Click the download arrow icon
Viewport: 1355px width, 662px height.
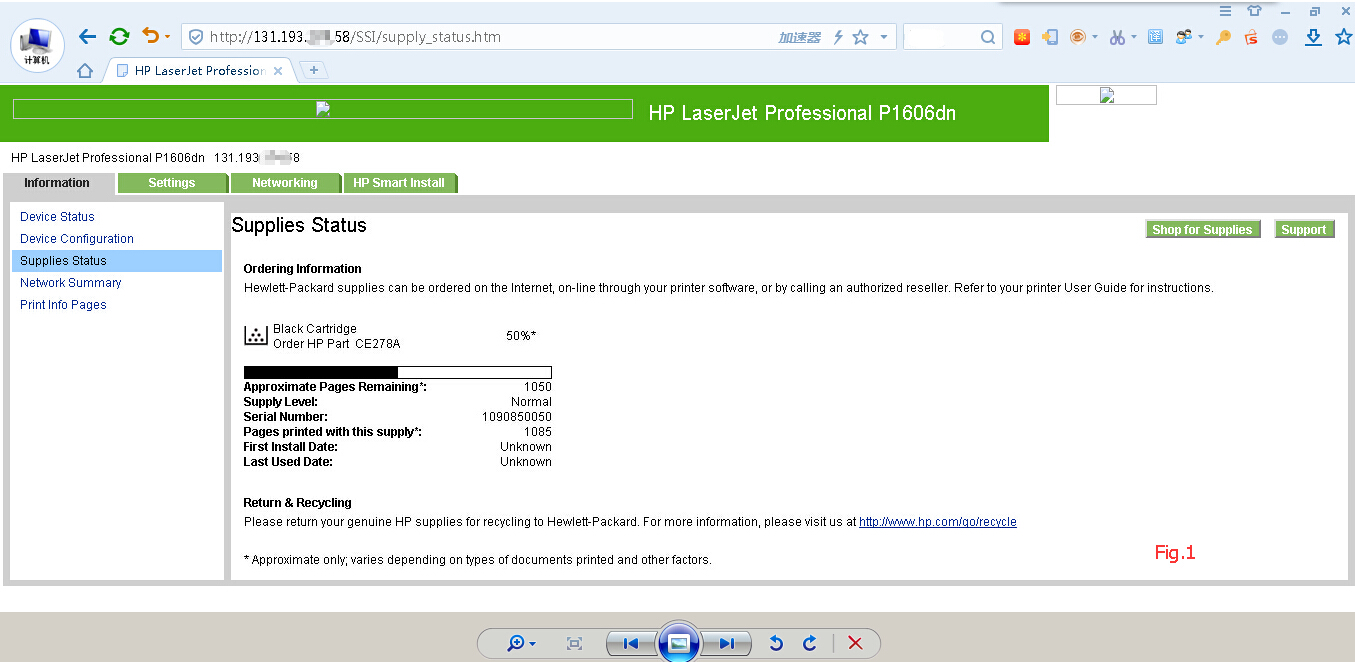[x=1314, y=37]
